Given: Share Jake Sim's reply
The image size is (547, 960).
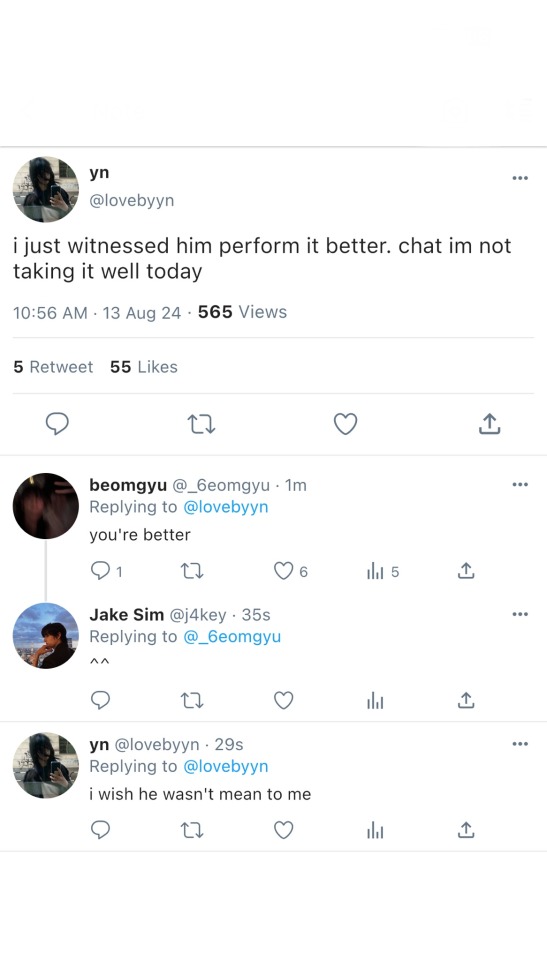Looking at the screenshot, I should click(x=466, y=700).
